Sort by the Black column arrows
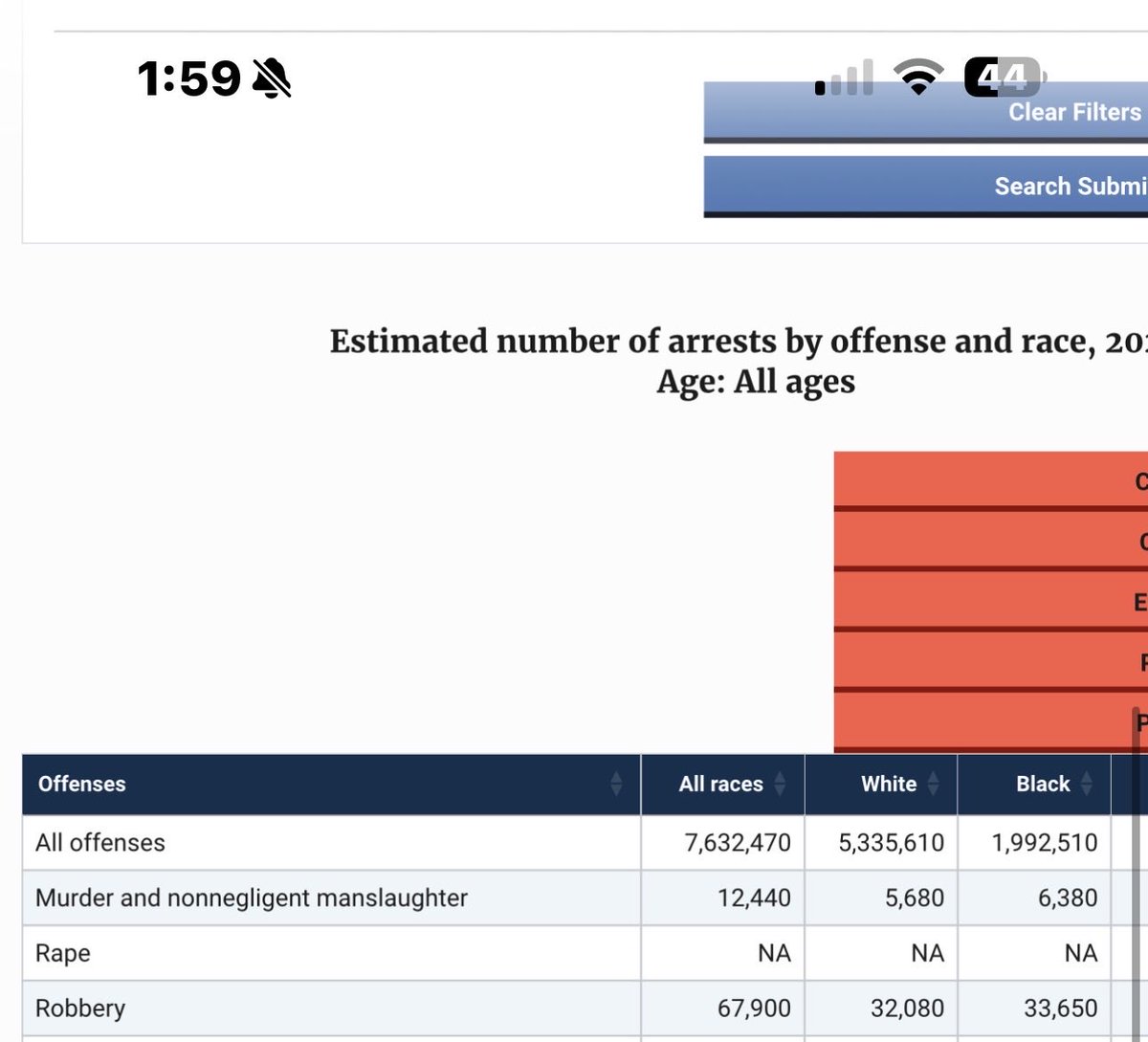The image size is (1148, 1042). pos(1086,785)
